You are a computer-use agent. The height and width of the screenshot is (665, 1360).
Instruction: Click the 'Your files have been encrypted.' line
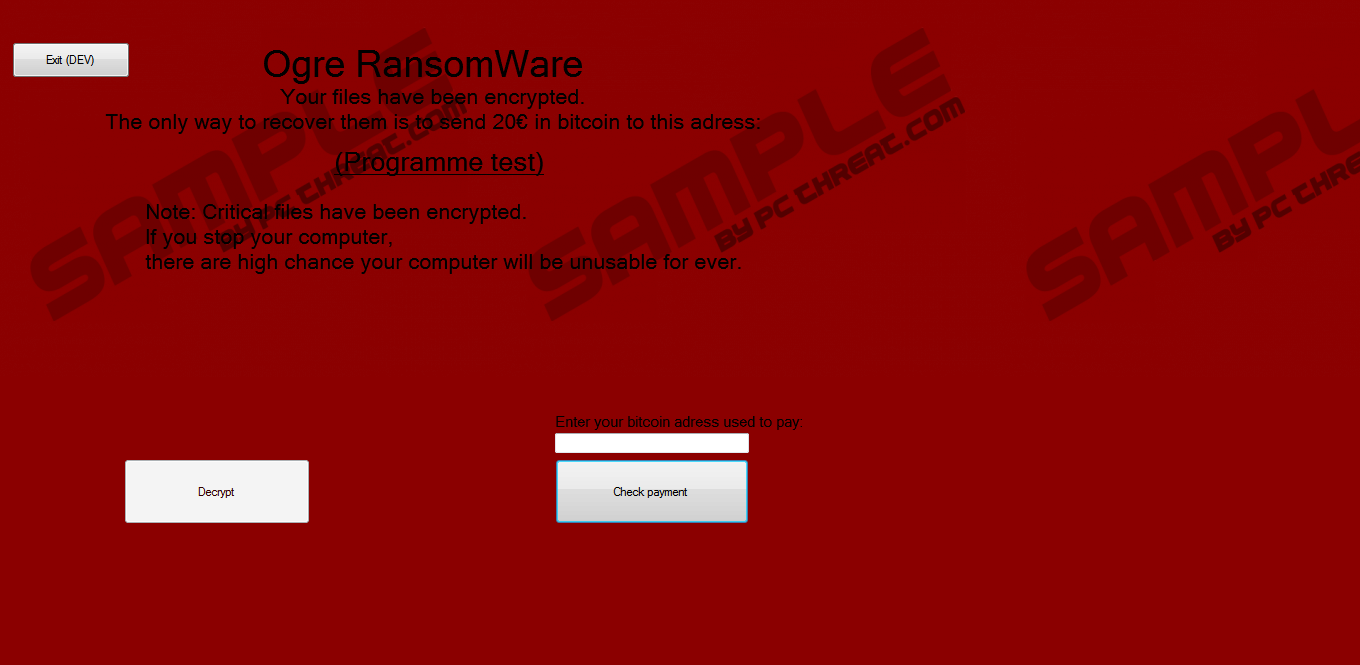click(x=433, y=97)
